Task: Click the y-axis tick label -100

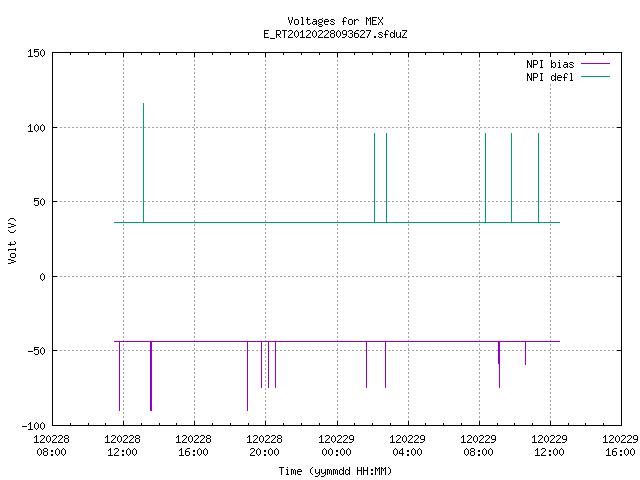Action: (33, 426)
